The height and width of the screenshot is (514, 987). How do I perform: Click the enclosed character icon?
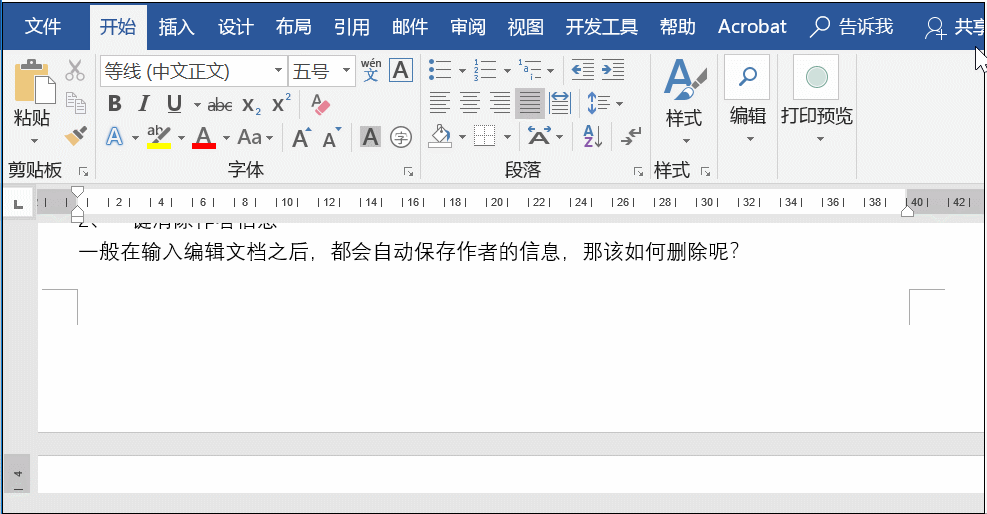click(401, 137)
